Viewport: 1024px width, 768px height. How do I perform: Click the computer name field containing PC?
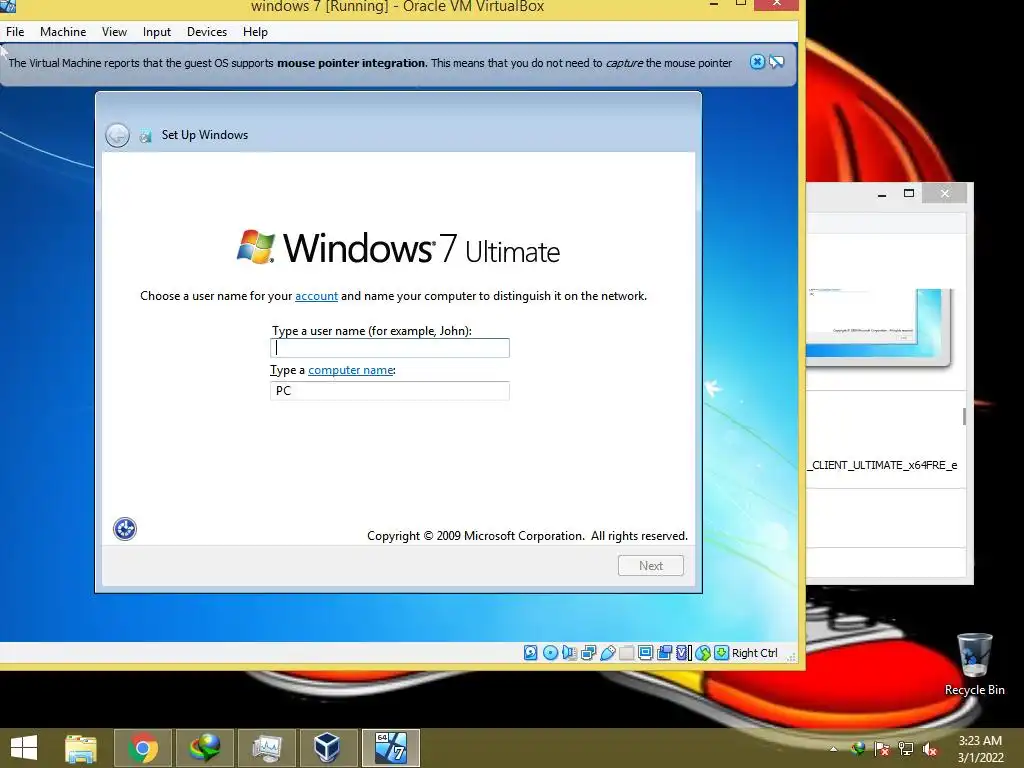390,391
